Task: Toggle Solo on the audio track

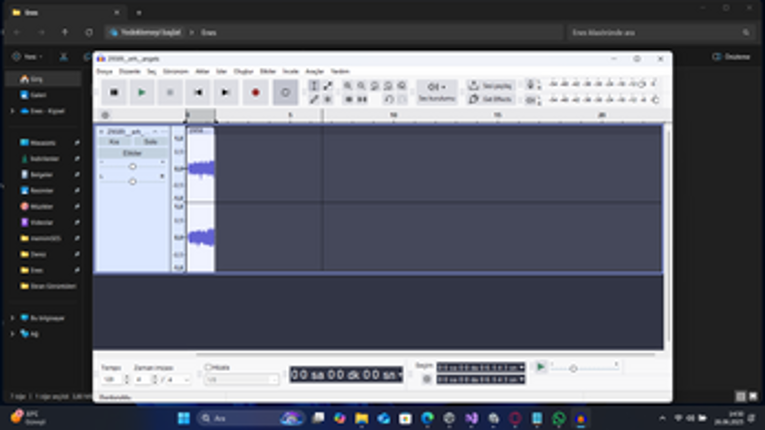Action: point(150,142)
